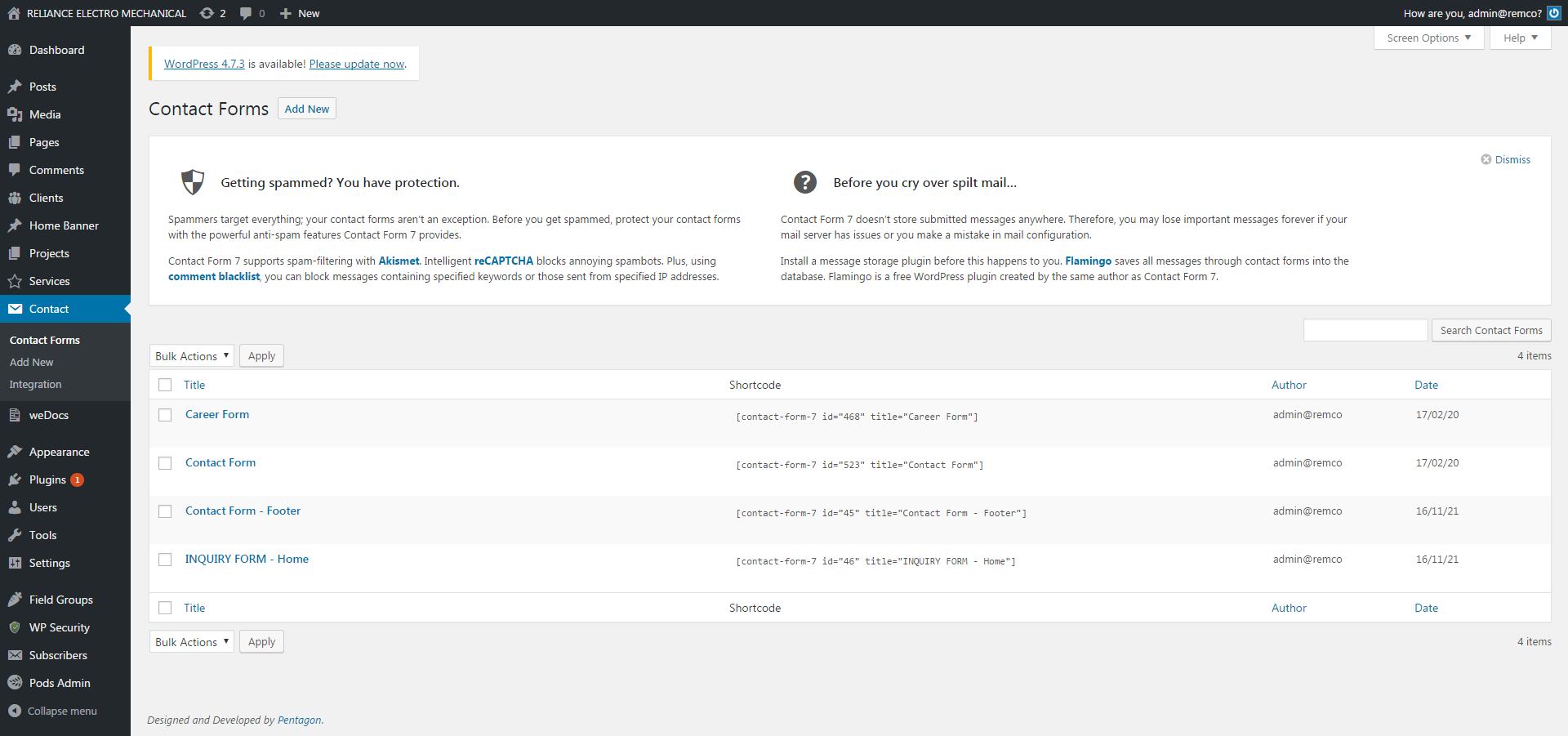Open the Akismet link
This screenshot has width=1568, height=736.
pyautogui.click(x=399, y=261)
